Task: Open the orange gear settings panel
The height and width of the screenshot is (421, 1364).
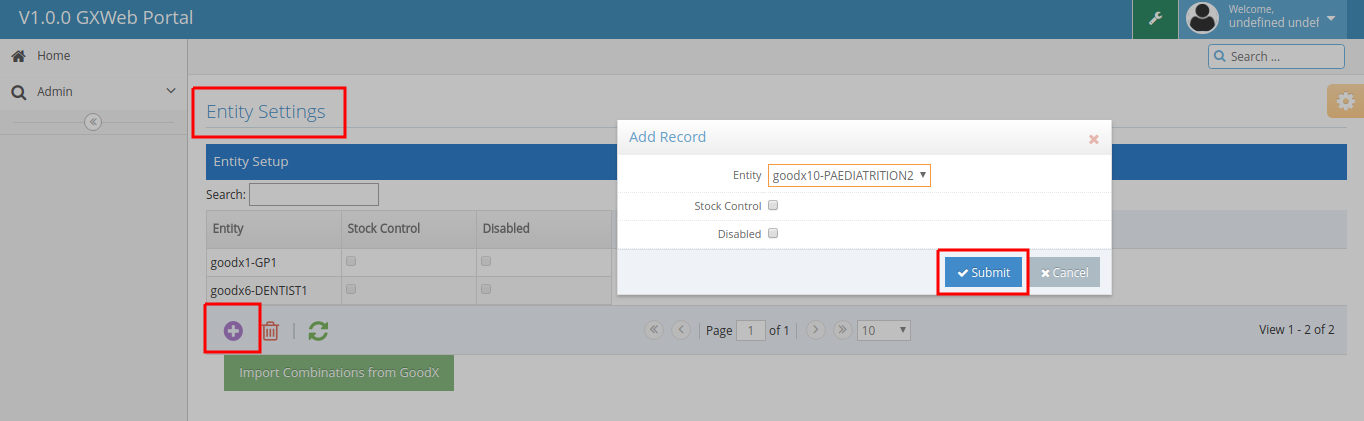Action: (x=1345, y=101)
